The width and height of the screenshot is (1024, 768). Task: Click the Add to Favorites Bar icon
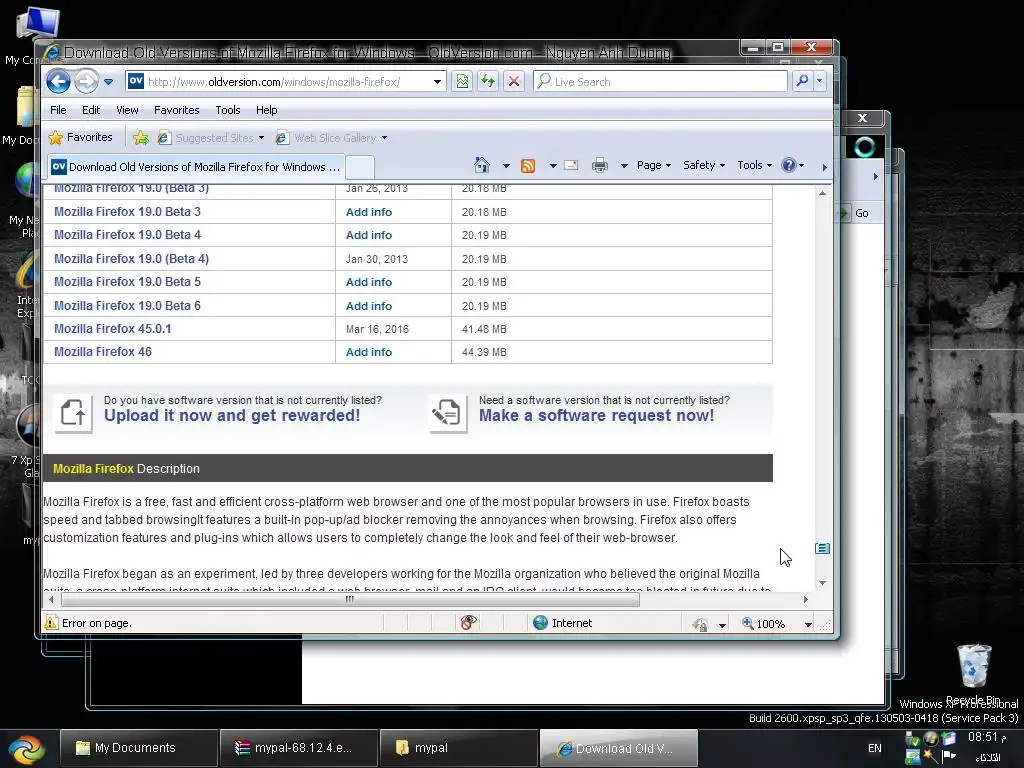(x=140, y=138)
